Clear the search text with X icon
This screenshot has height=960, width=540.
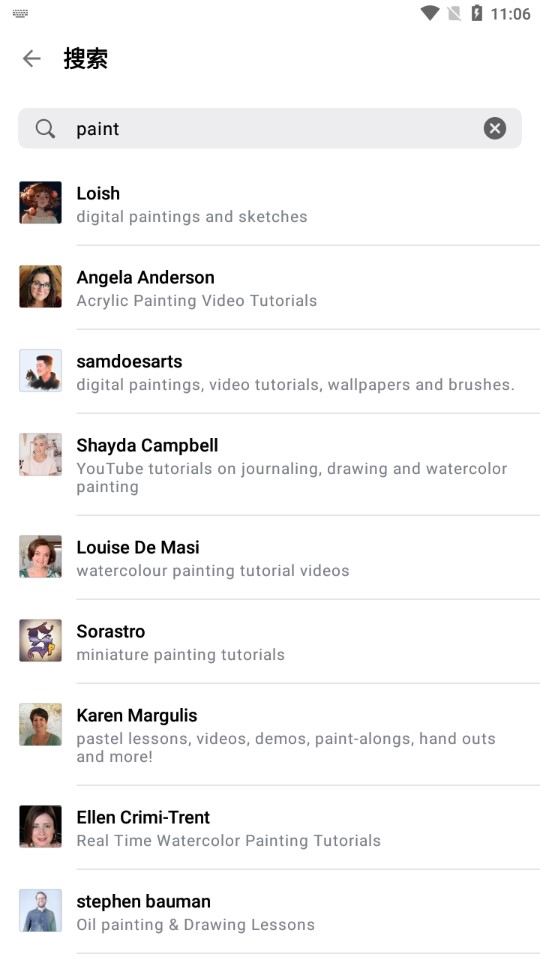[x=495, y=129]
